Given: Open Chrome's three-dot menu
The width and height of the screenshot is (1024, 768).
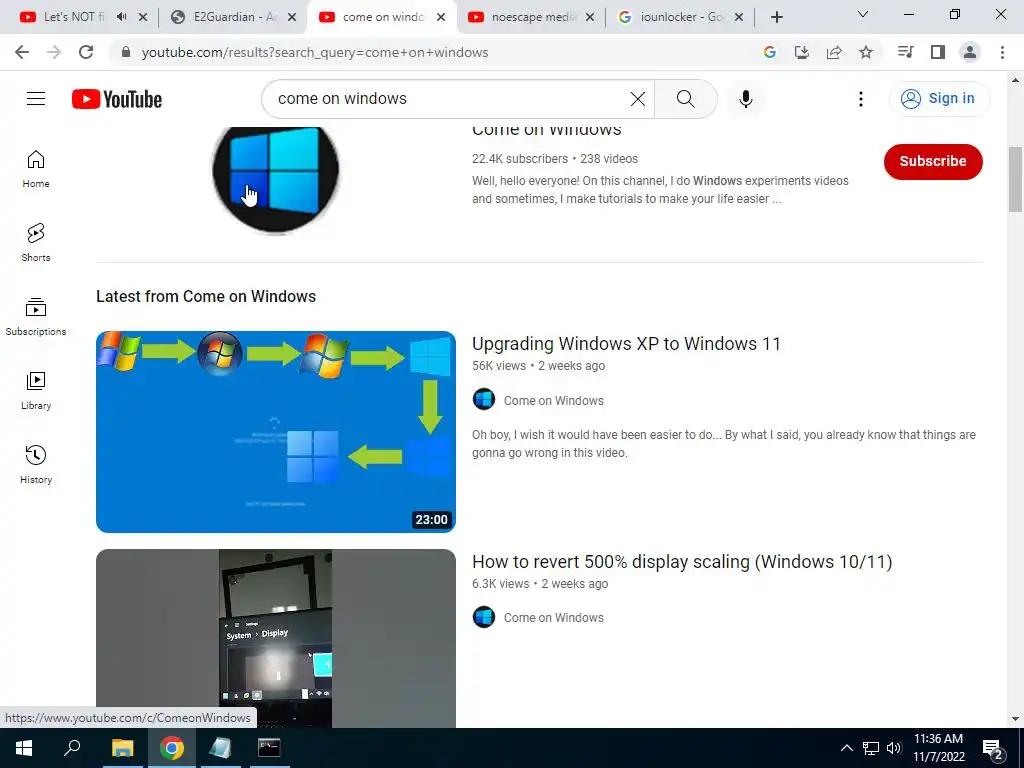Looking at the screenshot, I should [x=1002, y=52].
